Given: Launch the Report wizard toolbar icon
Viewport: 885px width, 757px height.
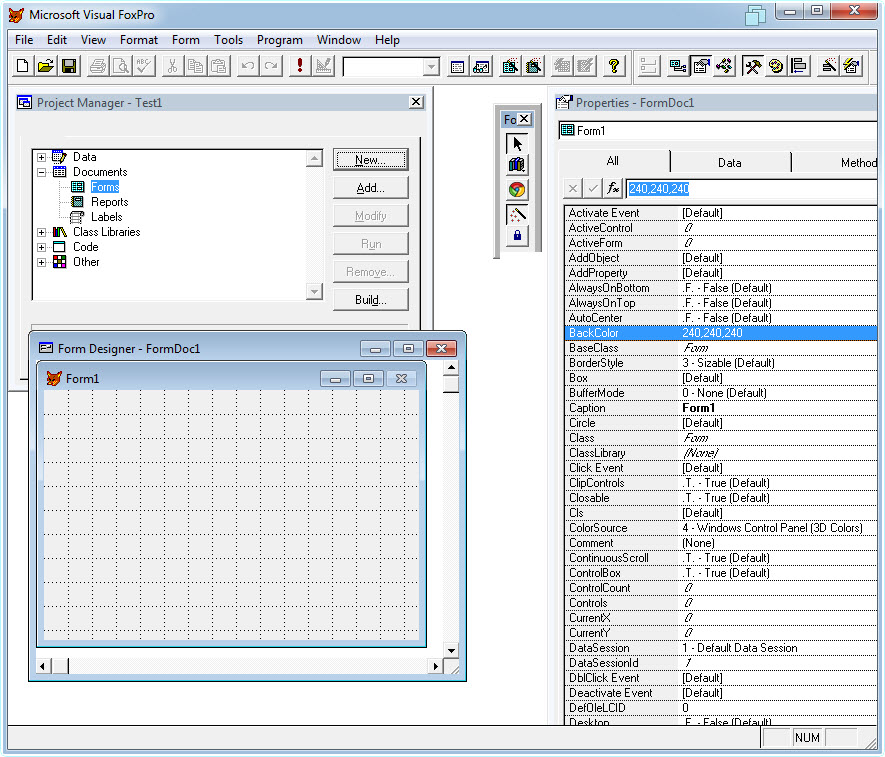Looking at the screenshot, I should pos(533,67).
